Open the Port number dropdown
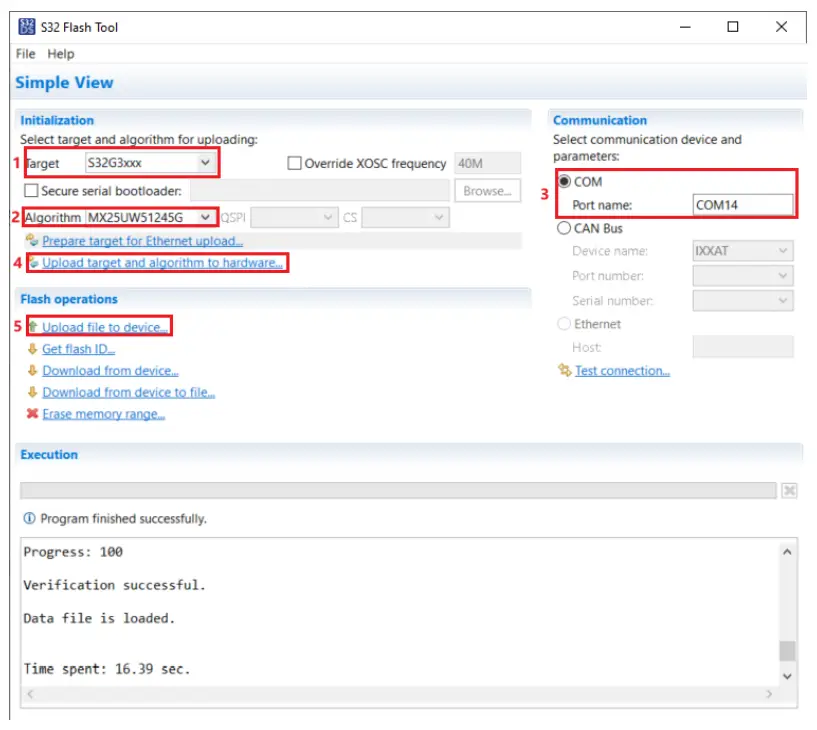This screenshot has height=730, width=817. pos(742,276)
